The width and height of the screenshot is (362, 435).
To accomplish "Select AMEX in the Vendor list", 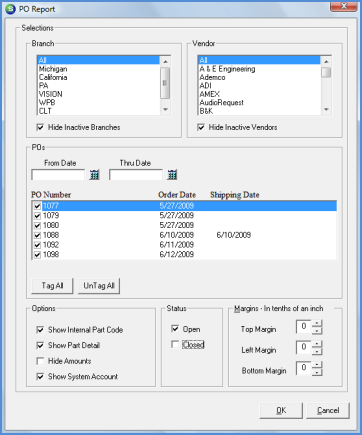I will click(x=259, y=94).
